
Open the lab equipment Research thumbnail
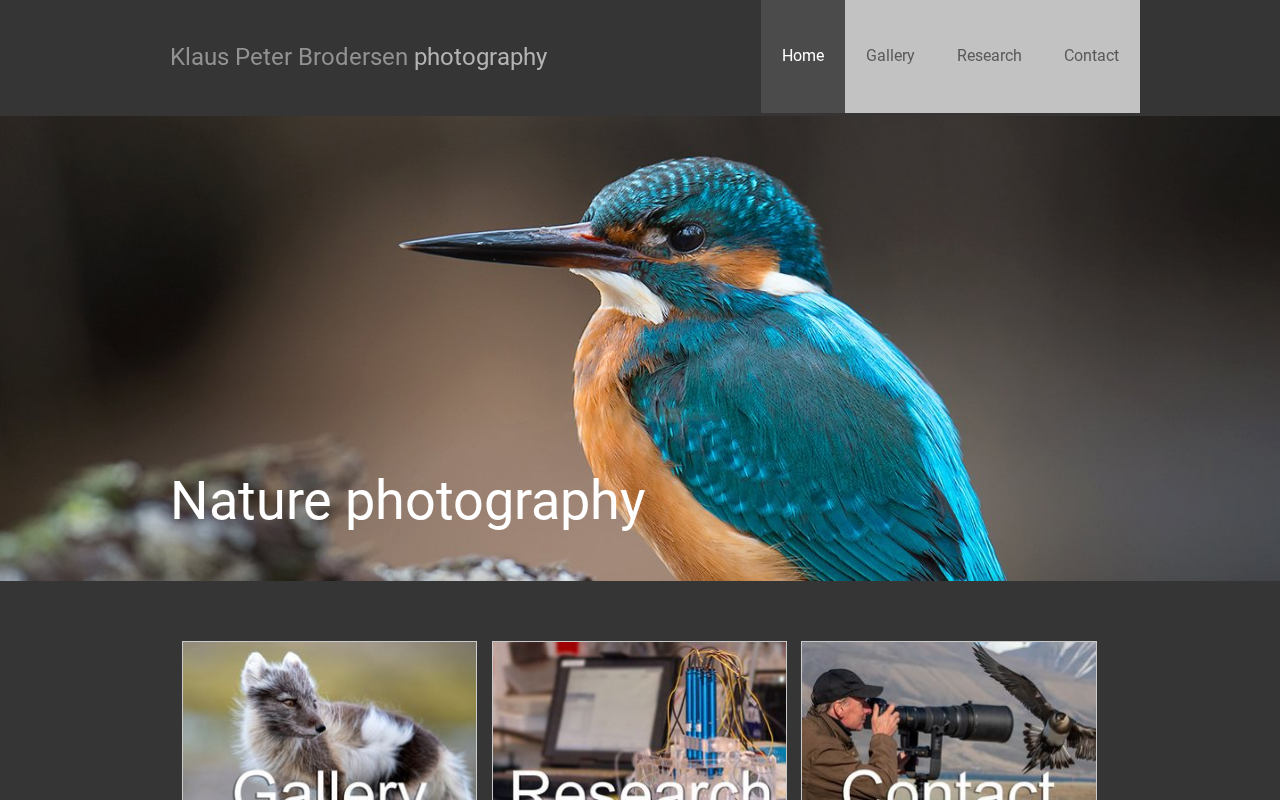coord(639,721)
